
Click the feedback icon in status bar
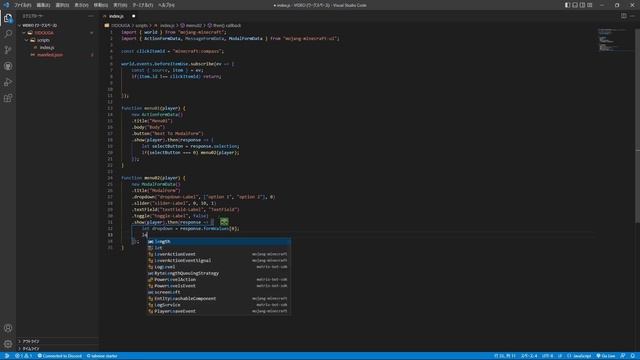(x=623, y=356)
